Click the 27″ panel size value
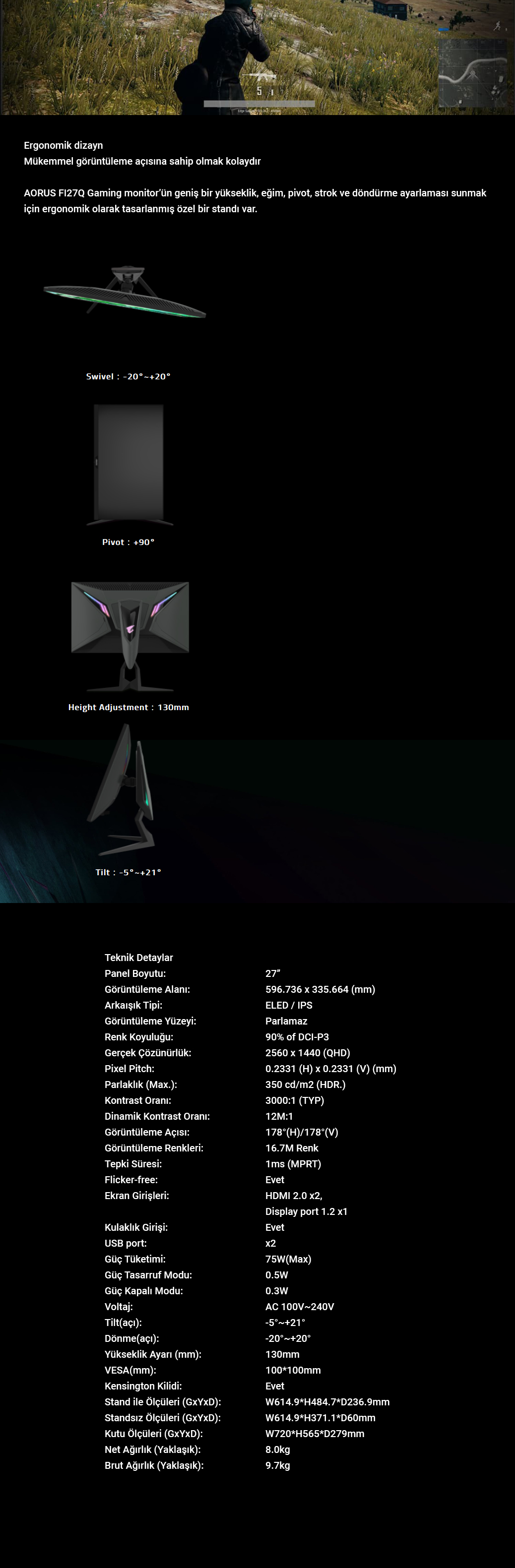Viewport: 515px width, 1568px height. click(273, 973)
